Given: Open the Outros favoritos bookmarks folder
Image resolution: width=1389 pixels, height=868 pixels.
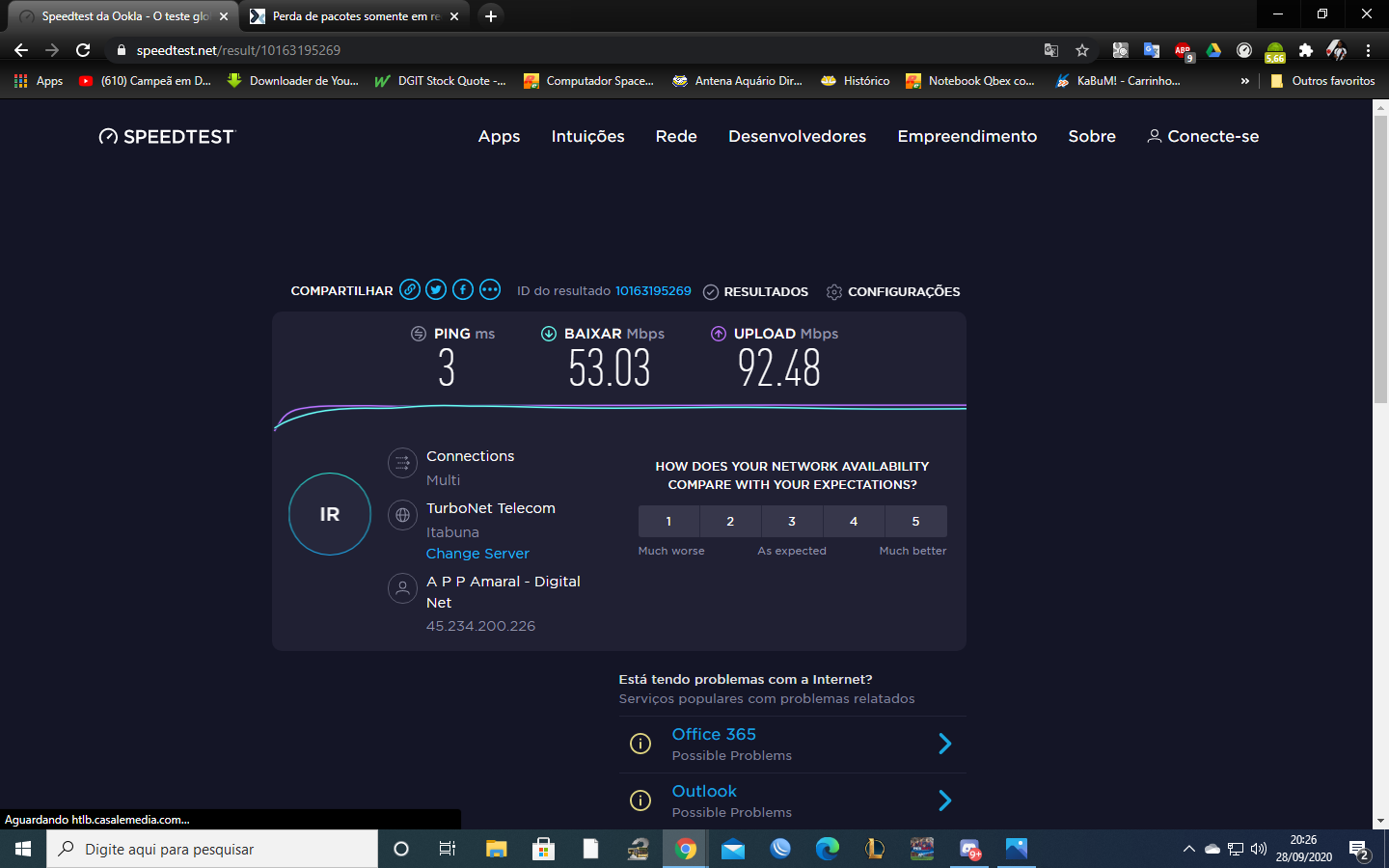Looking at the screenshot, I should [x=1322, y=81].
